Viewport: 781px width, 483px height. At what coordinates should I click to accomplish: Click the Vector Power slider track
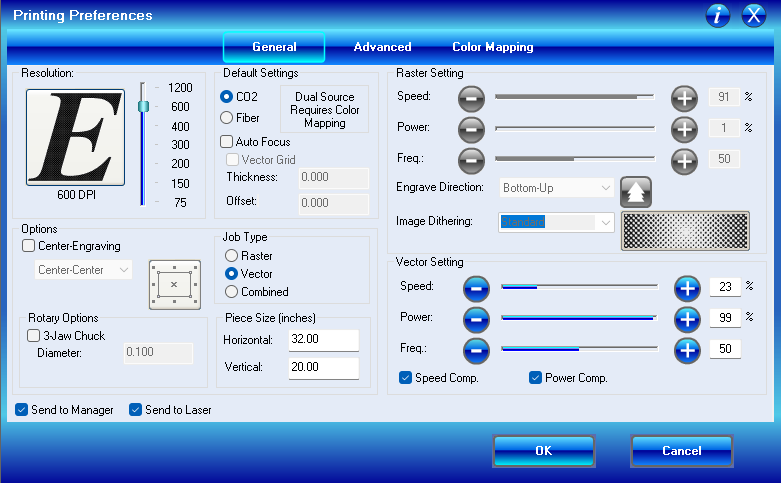(x=579, y=318)
